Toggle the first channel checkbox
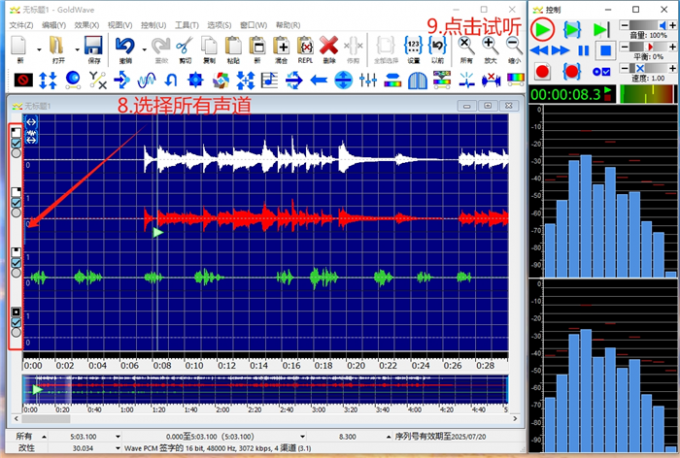 coord(16,143)
